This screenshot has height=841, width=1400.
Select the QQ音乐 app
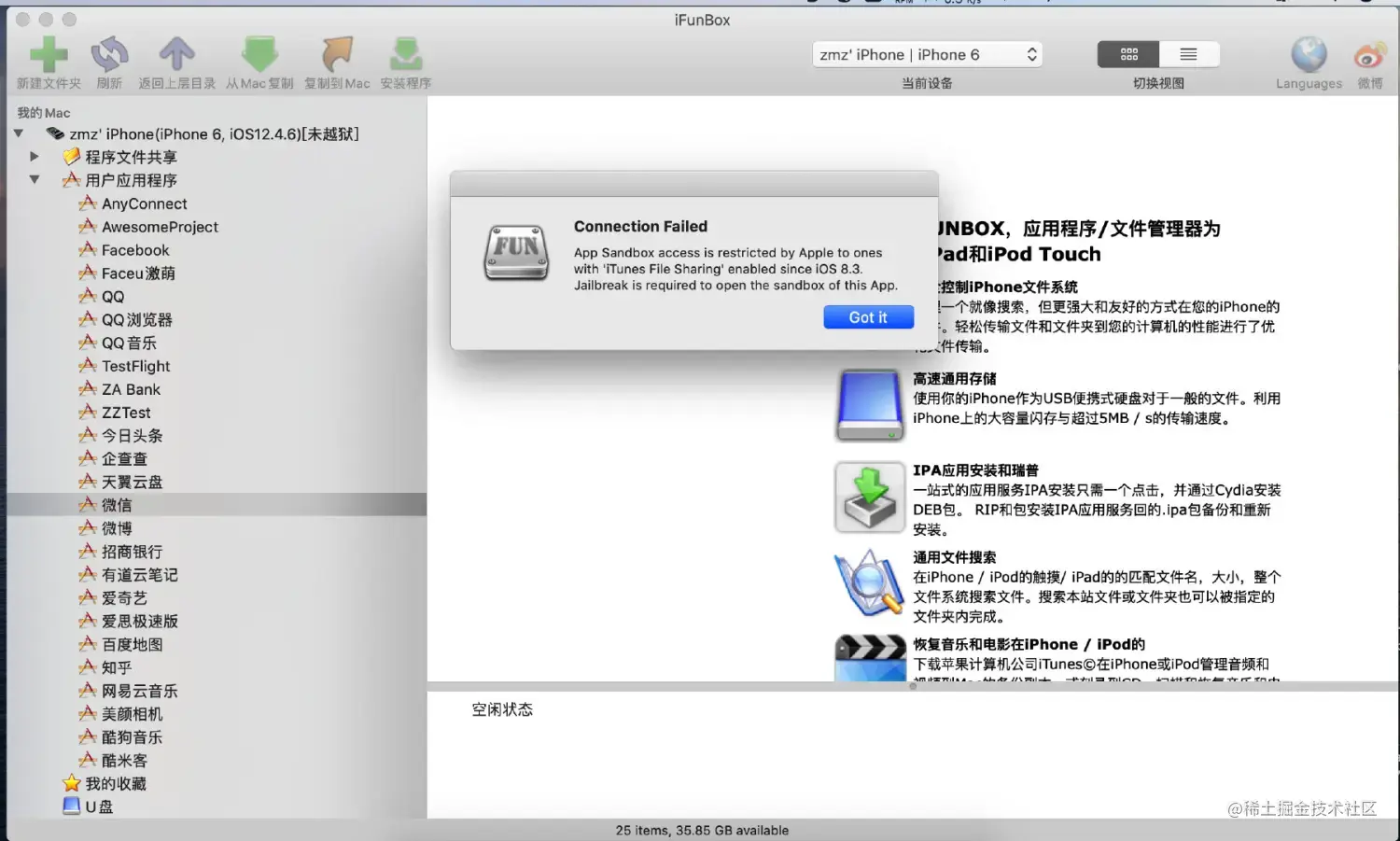click(x=129, y=343)
